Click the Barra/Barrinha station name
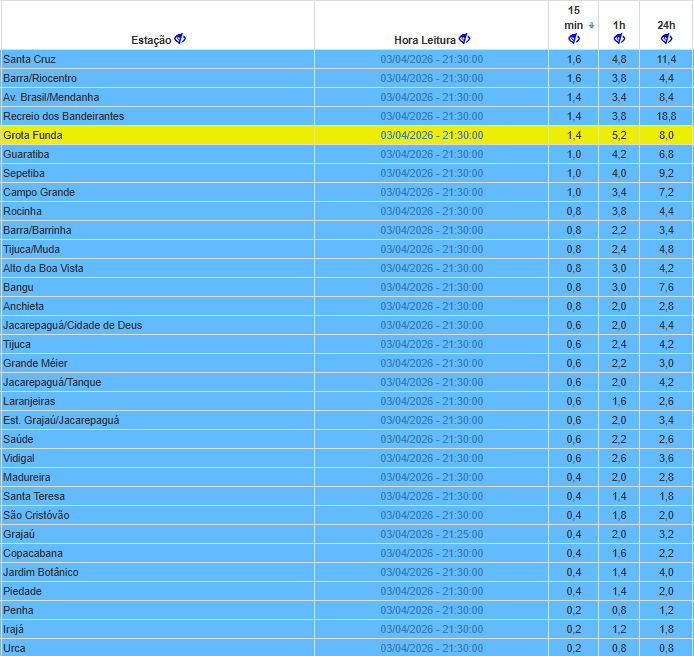The width and height of the screenshot is (694, 656). point(37,231)
